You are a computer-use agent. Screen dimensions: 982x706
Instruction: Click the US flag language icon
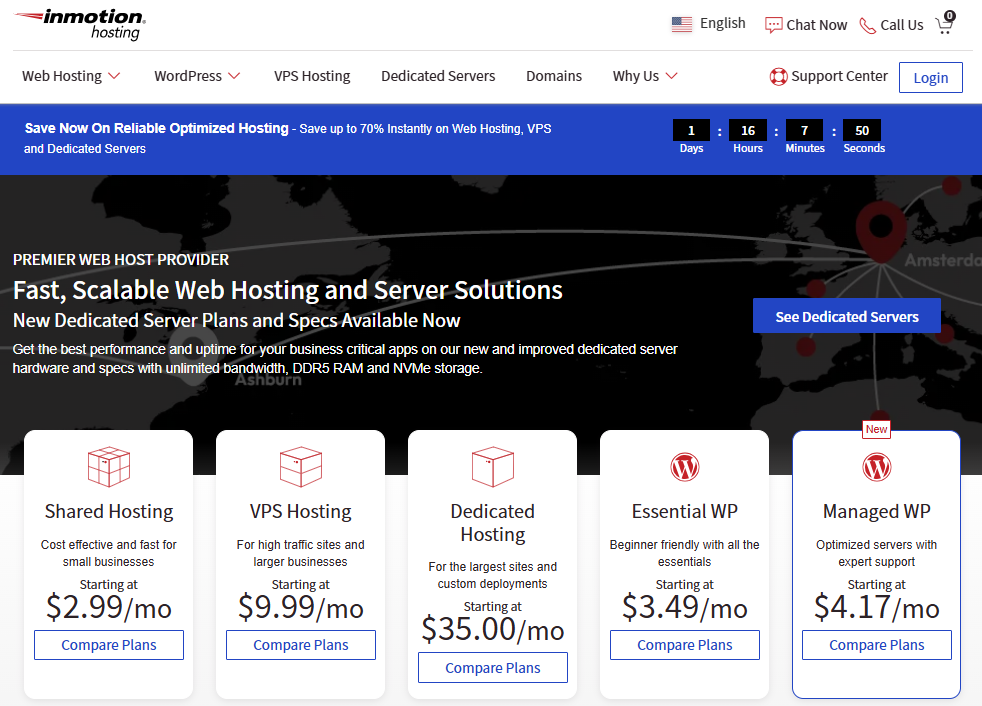[x=681, y=24]
